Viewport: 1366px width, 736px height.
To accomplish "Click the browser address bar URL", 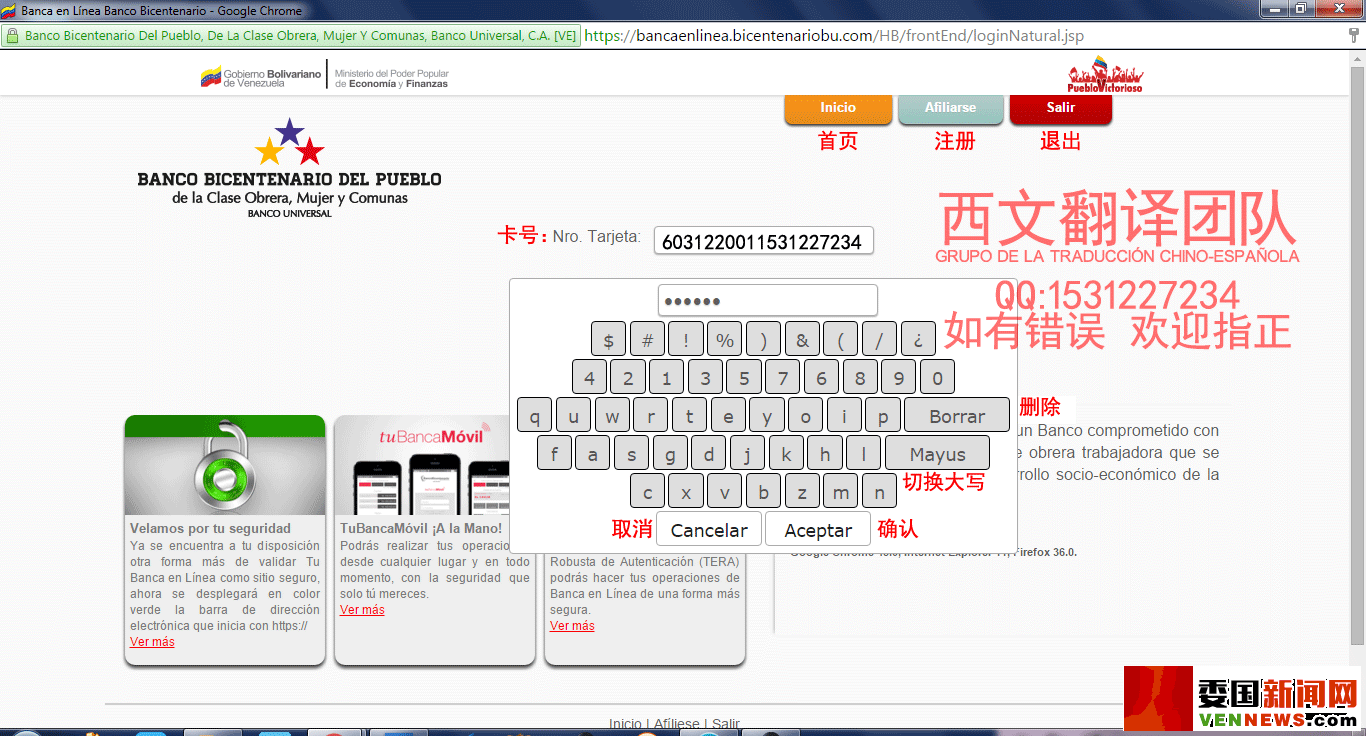I will pos(834,36).
